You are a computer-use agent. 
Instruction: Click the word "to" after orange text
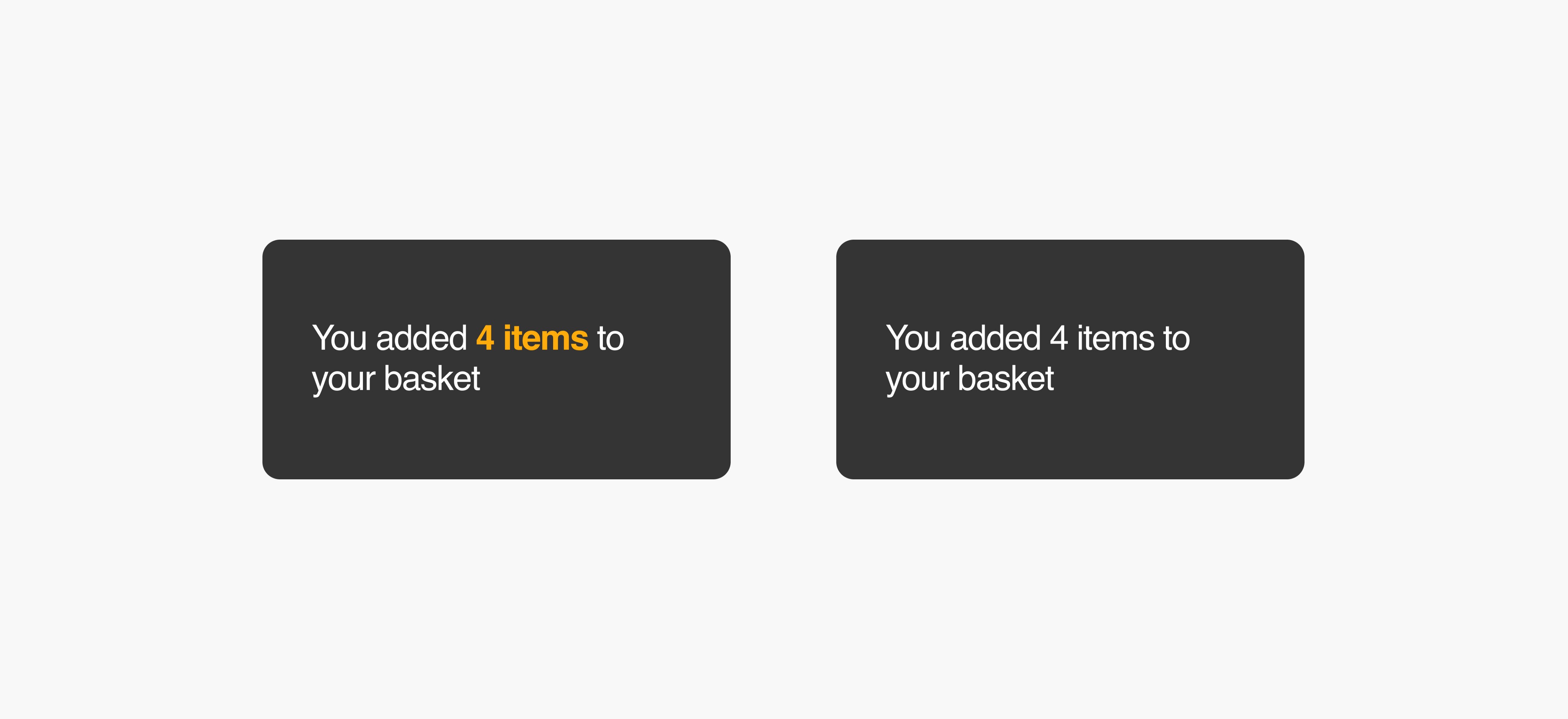tap(610, 339)
